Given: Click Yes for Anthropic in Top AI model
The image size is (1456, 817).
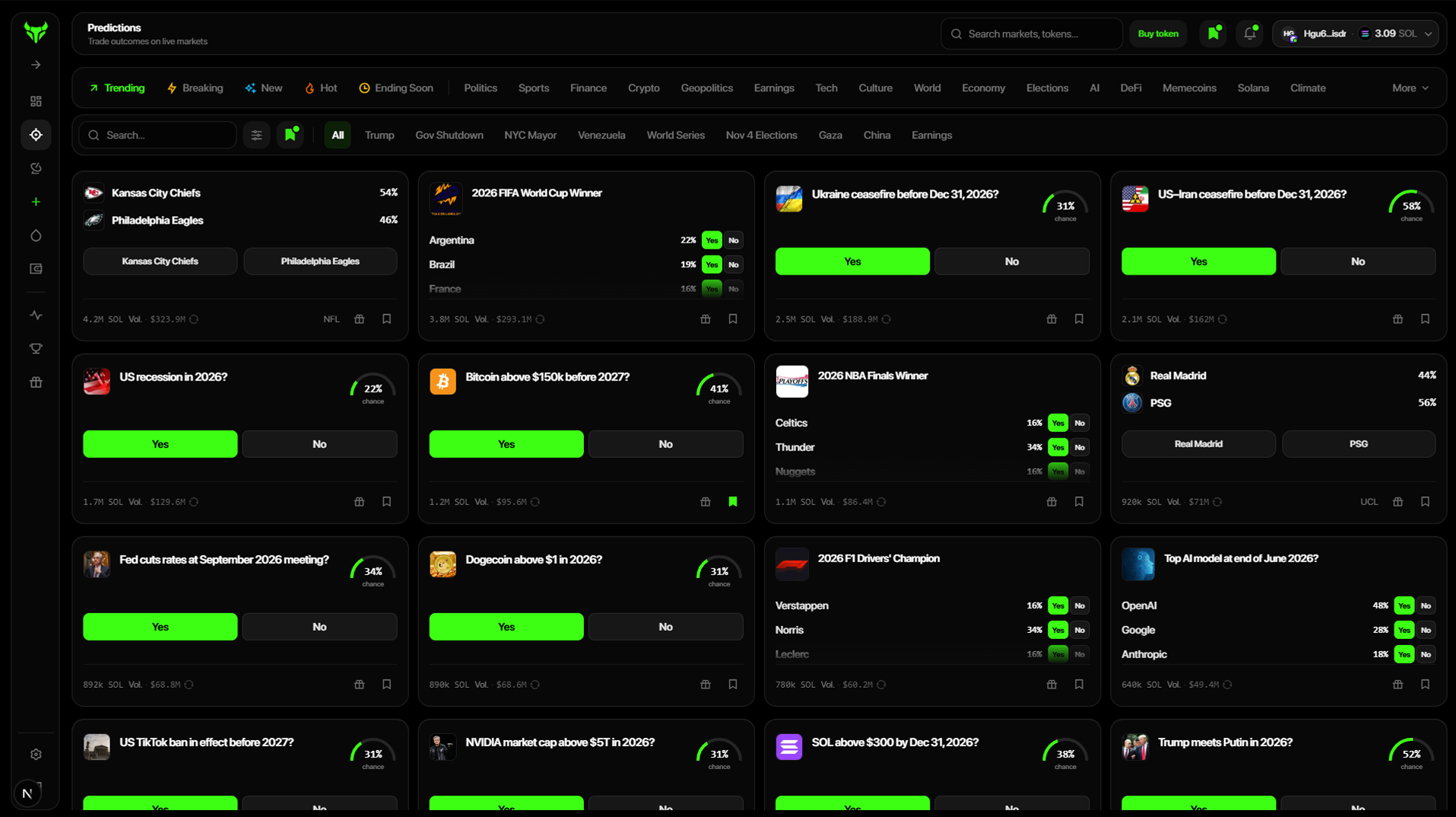Looking at the screenshot, I should 1404,654.
